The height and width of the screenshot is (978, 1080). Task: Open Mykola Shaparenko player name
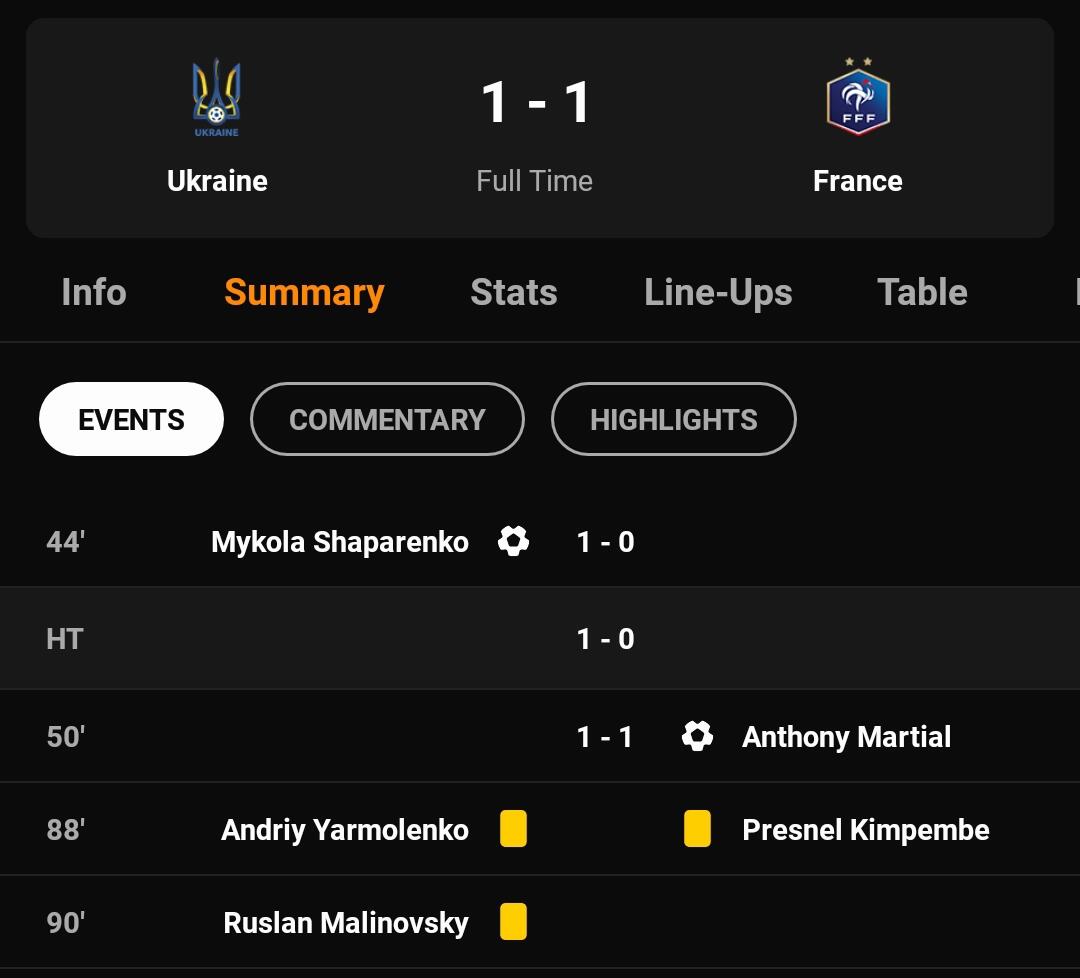340,542
